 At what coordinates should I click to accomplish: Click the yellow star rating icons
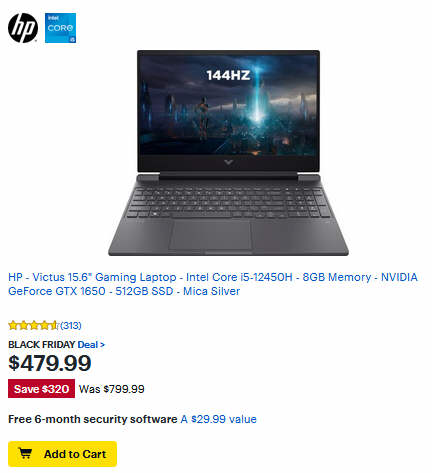click(x=33, y=325)
